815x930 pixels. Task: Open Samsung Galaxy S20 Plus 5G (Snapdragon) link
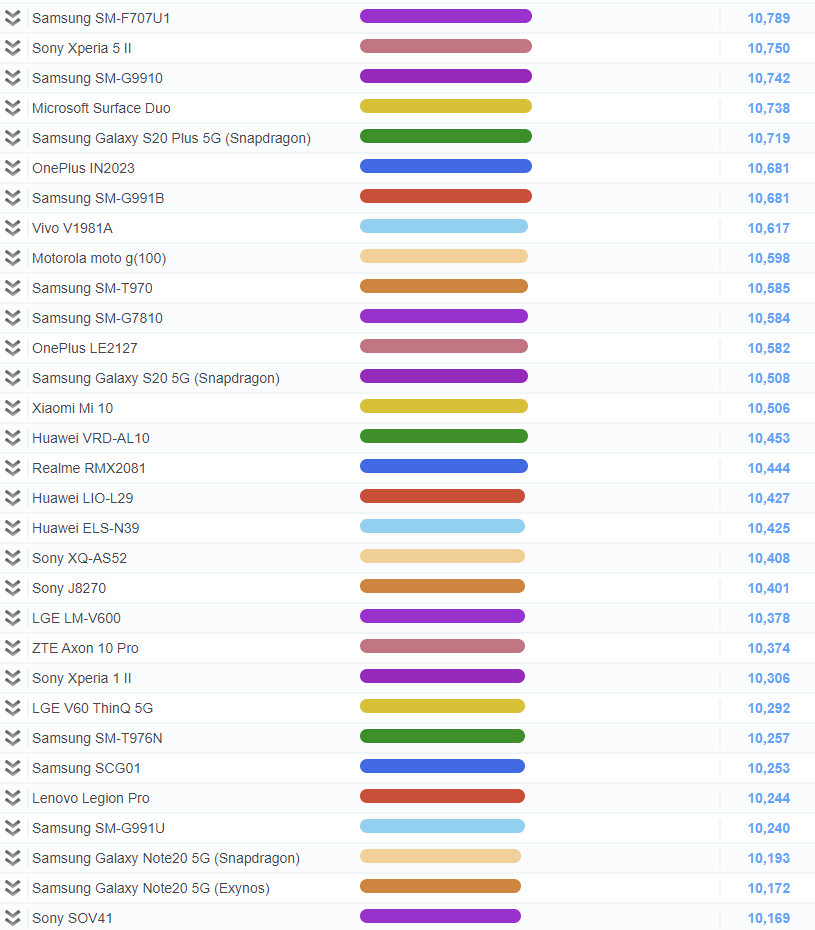pos(171,138)
